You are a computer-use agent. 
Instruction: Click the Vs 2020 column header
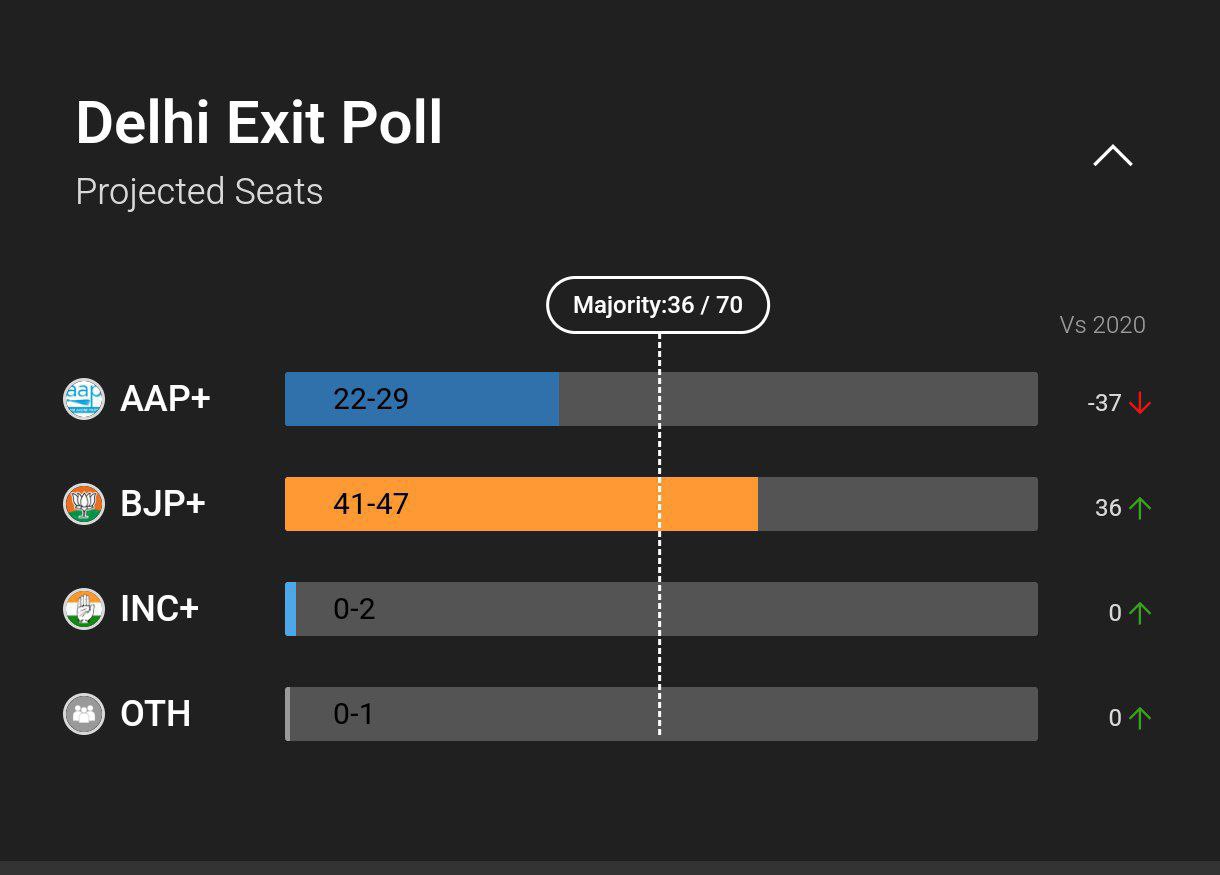1102,325
